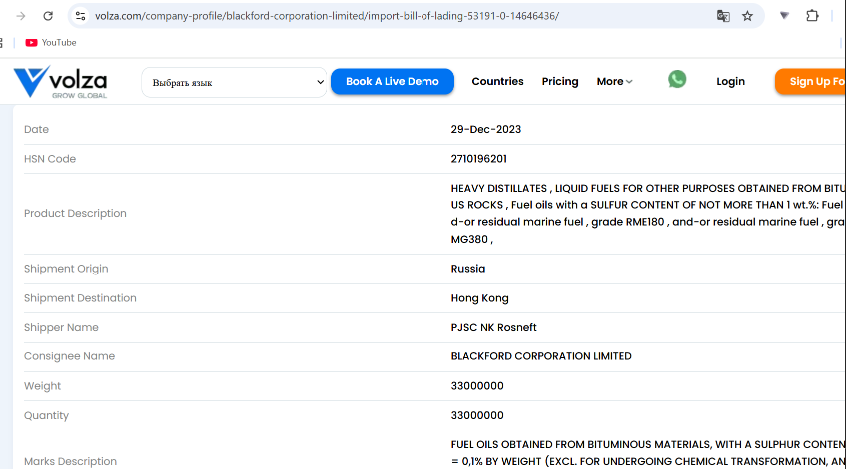Screen dimensions: 846x469
Task: Click the Product Description label
Action: tap(75, 214)
